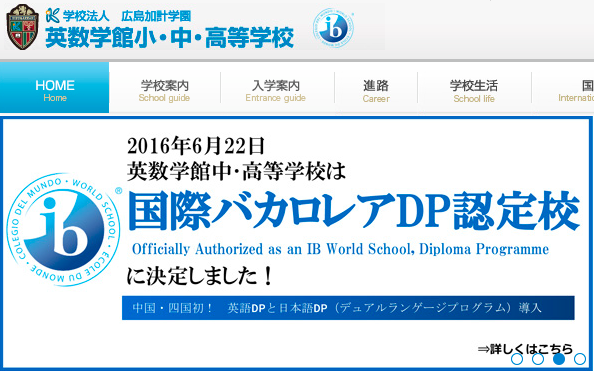Click 学校法人 広島加計学園 header text

127,16
